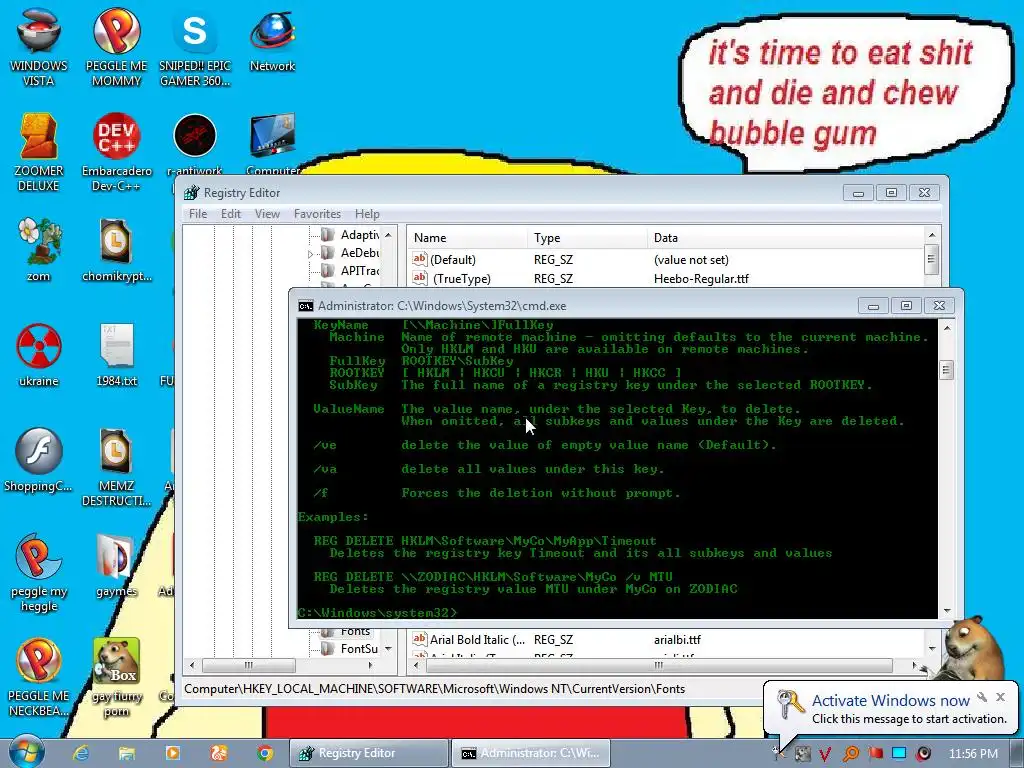Select the FontSu... key in the tree
Screen dimensions: 1024x768
359,648
